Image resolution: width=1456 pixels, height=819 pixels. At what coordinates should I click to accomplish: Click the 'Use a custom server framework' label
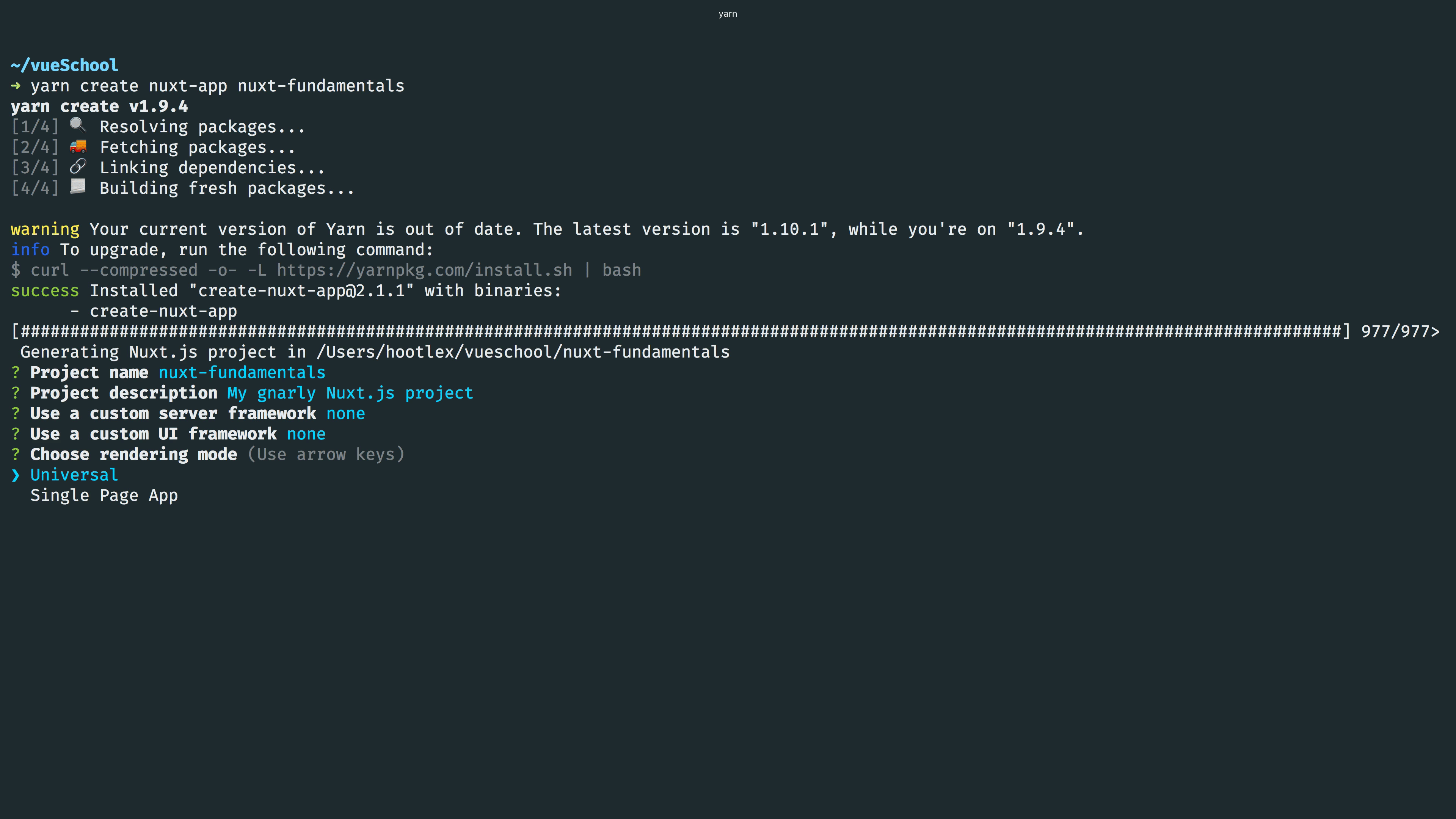click(x=173, y=414)
